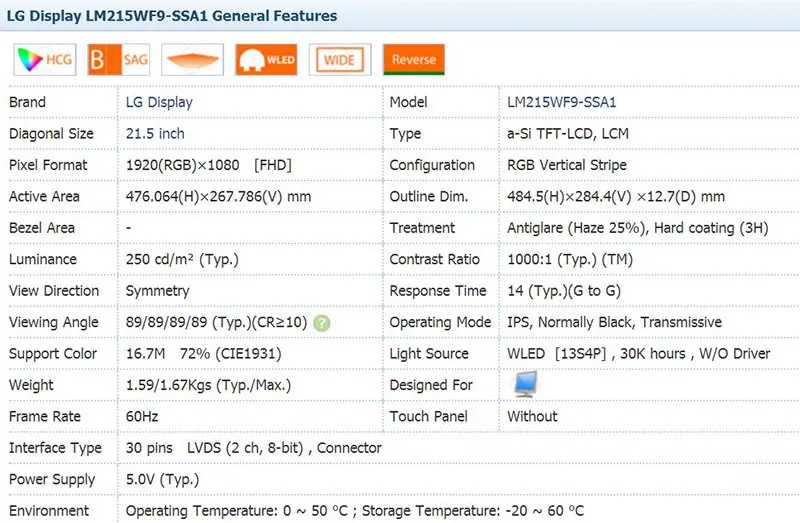Viewport: 800px width, 523px height.
Task: Click the WLED backlight icon
Action: click(266, 60)
